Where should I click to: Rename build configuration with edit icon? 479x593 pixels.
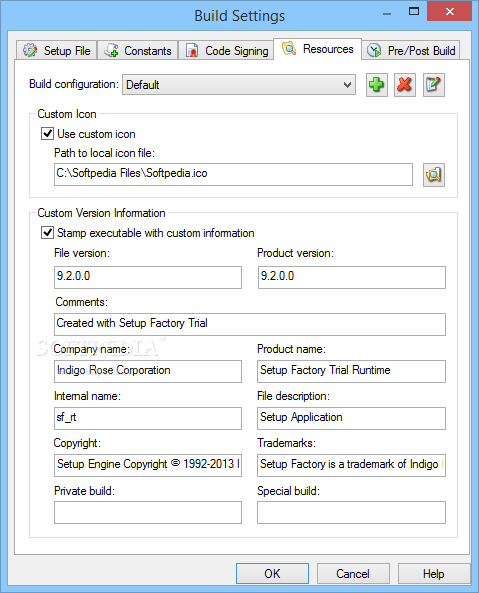(x=433, y=85)
